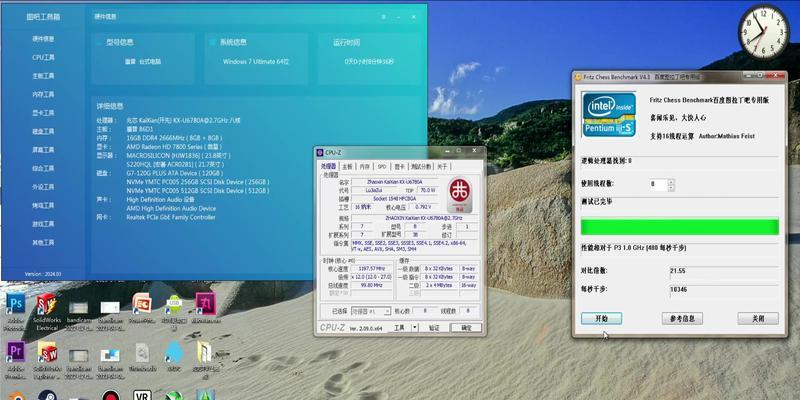Switch to CPU-Z 主板 tab

click(x=347, y=166)
